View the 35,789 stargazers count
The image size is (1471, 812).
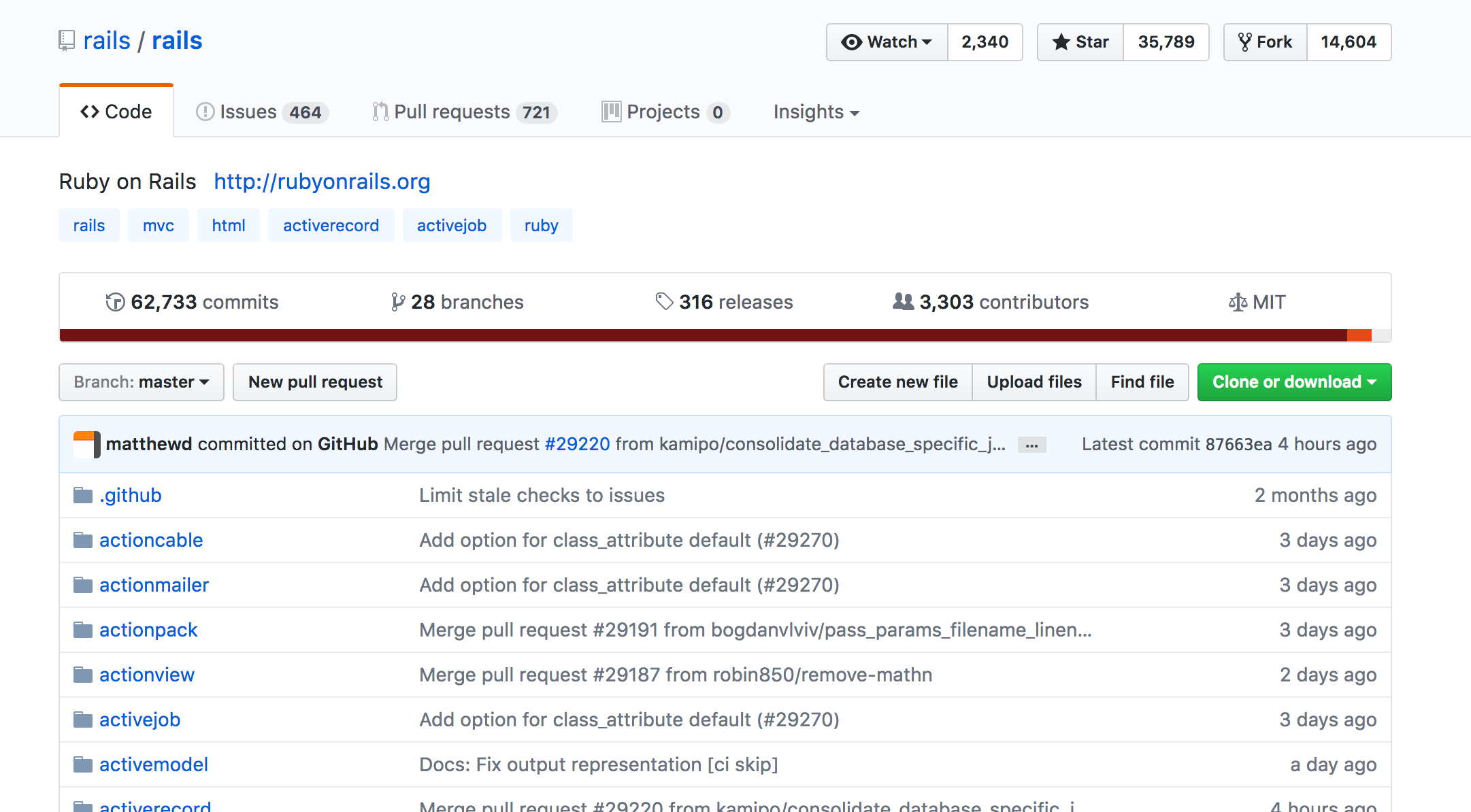pos(1166,42)
